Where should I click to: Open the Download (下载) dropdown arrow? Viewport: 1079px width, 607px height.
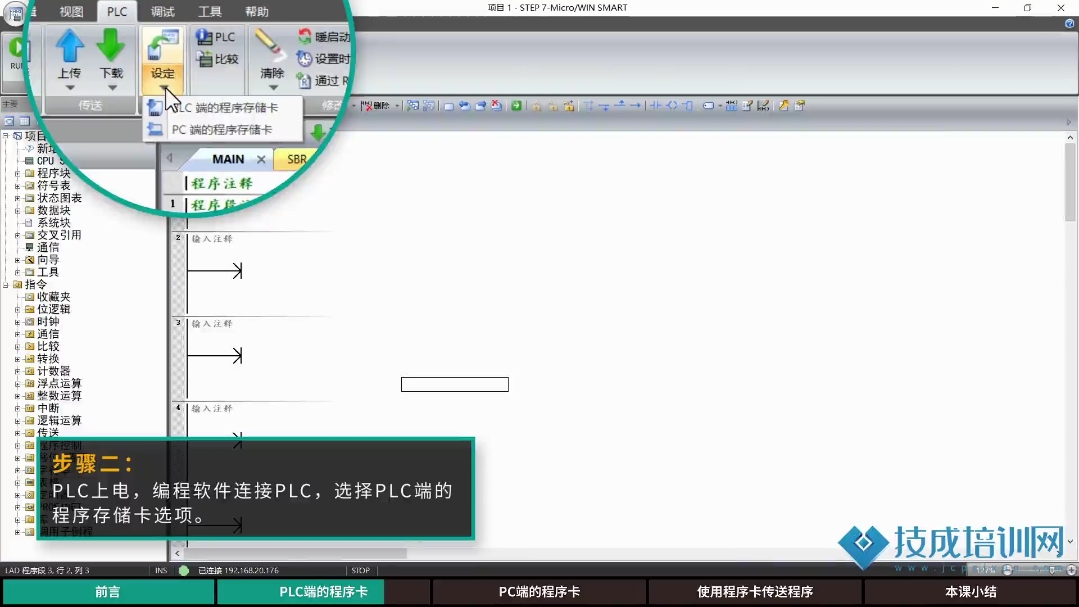click(111, 87)
